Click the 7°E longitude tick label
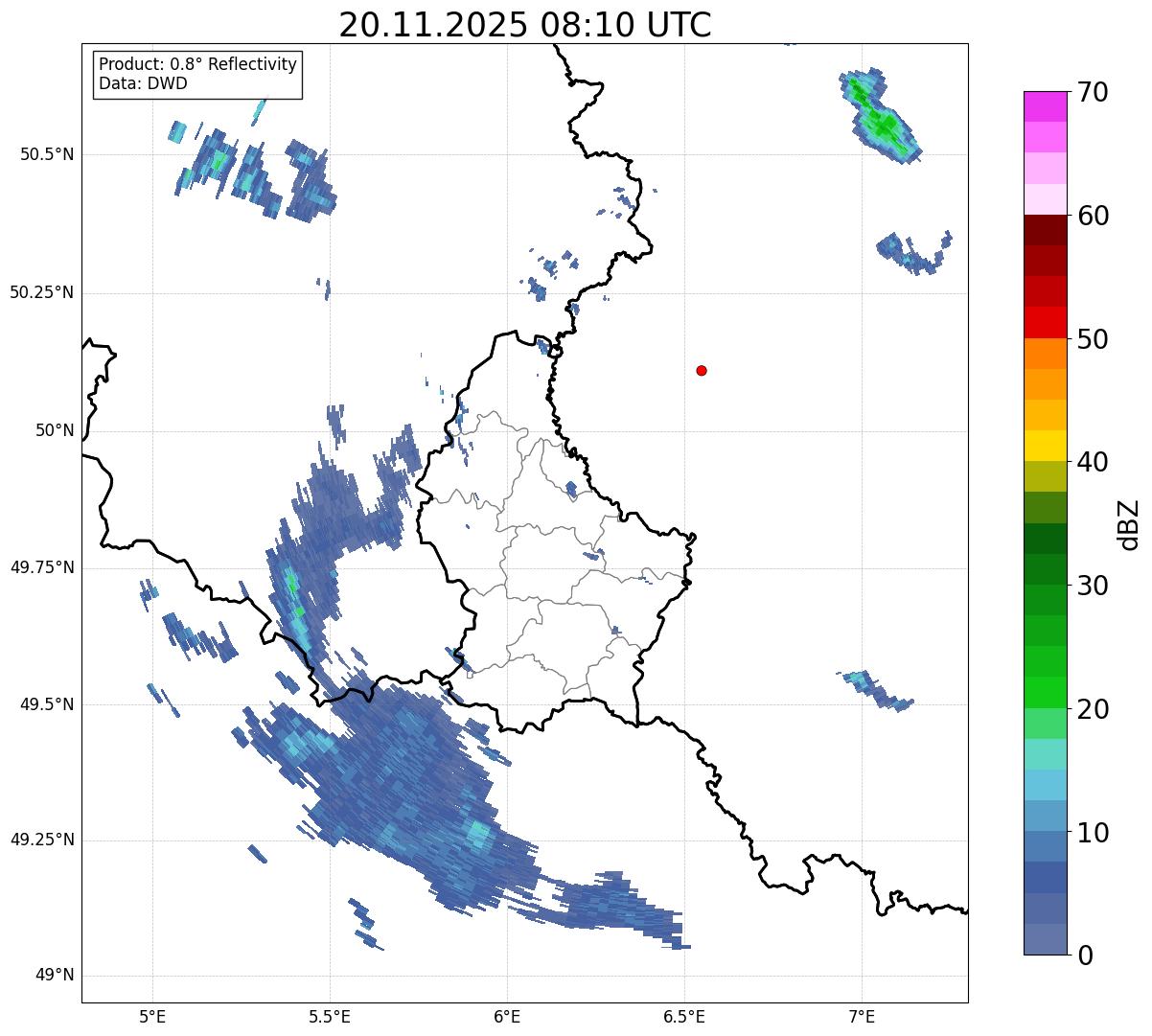The image size is (1152, 1036). click(x=862, y=1016)
